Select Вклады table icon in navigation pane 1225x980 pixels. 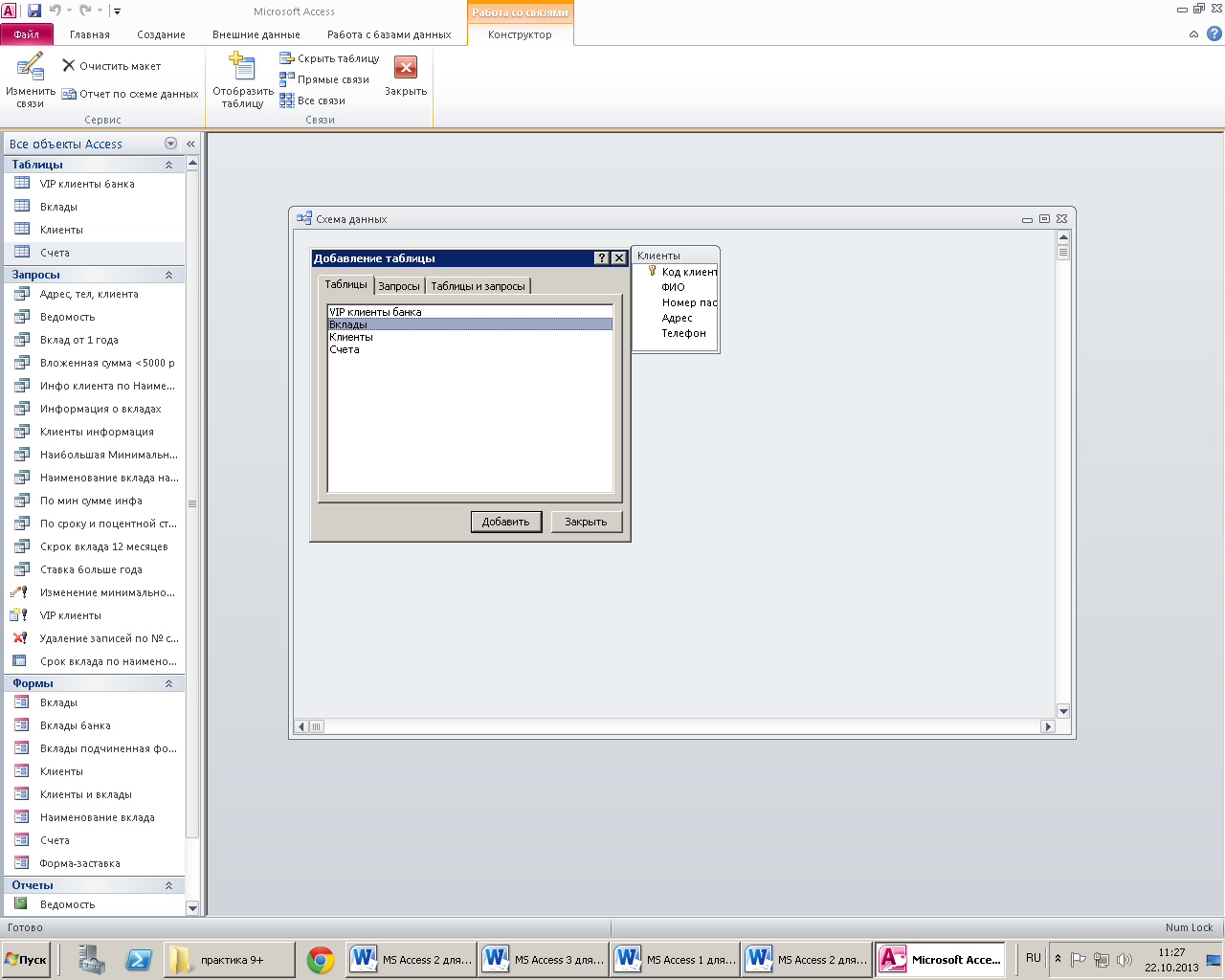tap(21, 206)
